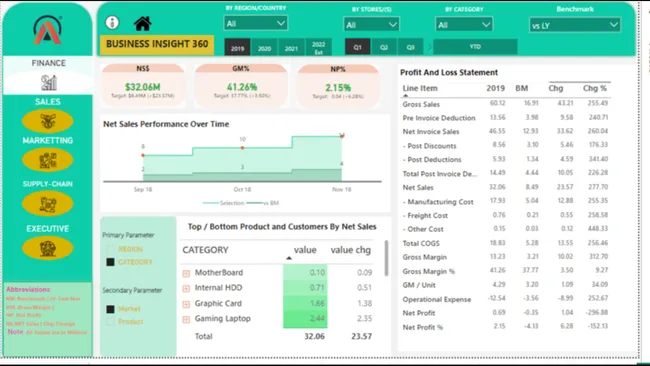Select fiscal year 2021

pyautogui.click(x=291, y=48)
